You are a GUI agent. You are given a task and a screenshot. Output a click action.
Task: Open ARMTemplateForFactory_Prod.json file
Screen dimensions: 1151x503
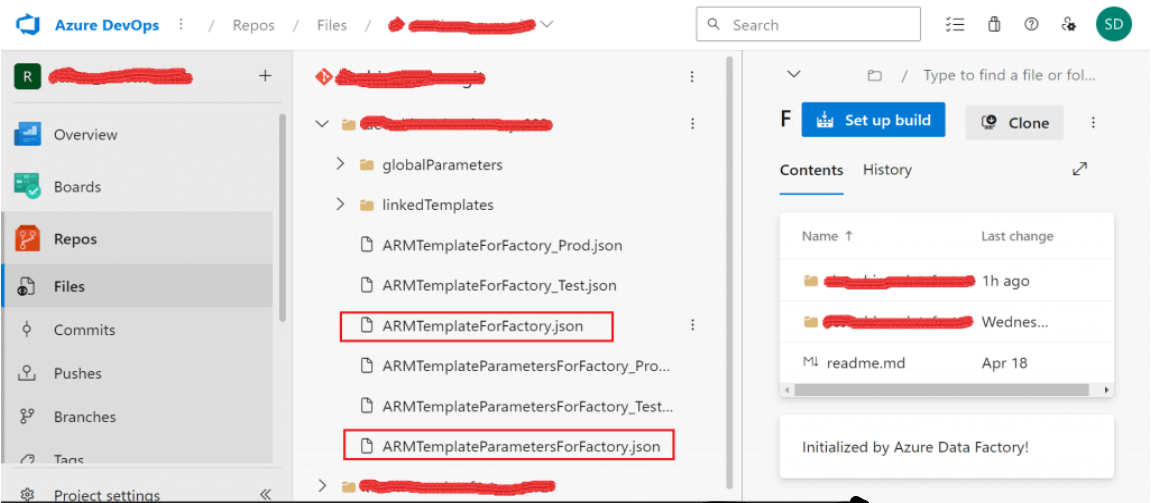tap(502, 245)
